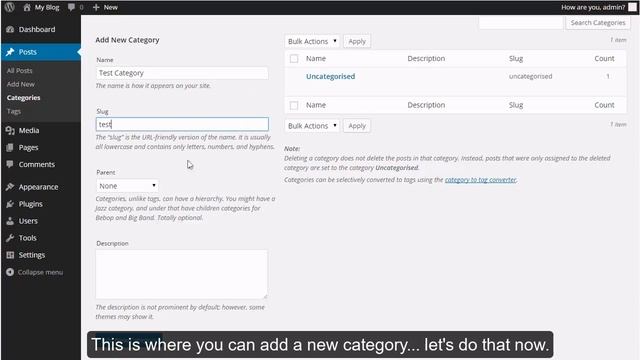Open the comments bubble icon in admin bar
Image resolution: width=640 pixels, height=360 pixels.
tap(71, 7)
